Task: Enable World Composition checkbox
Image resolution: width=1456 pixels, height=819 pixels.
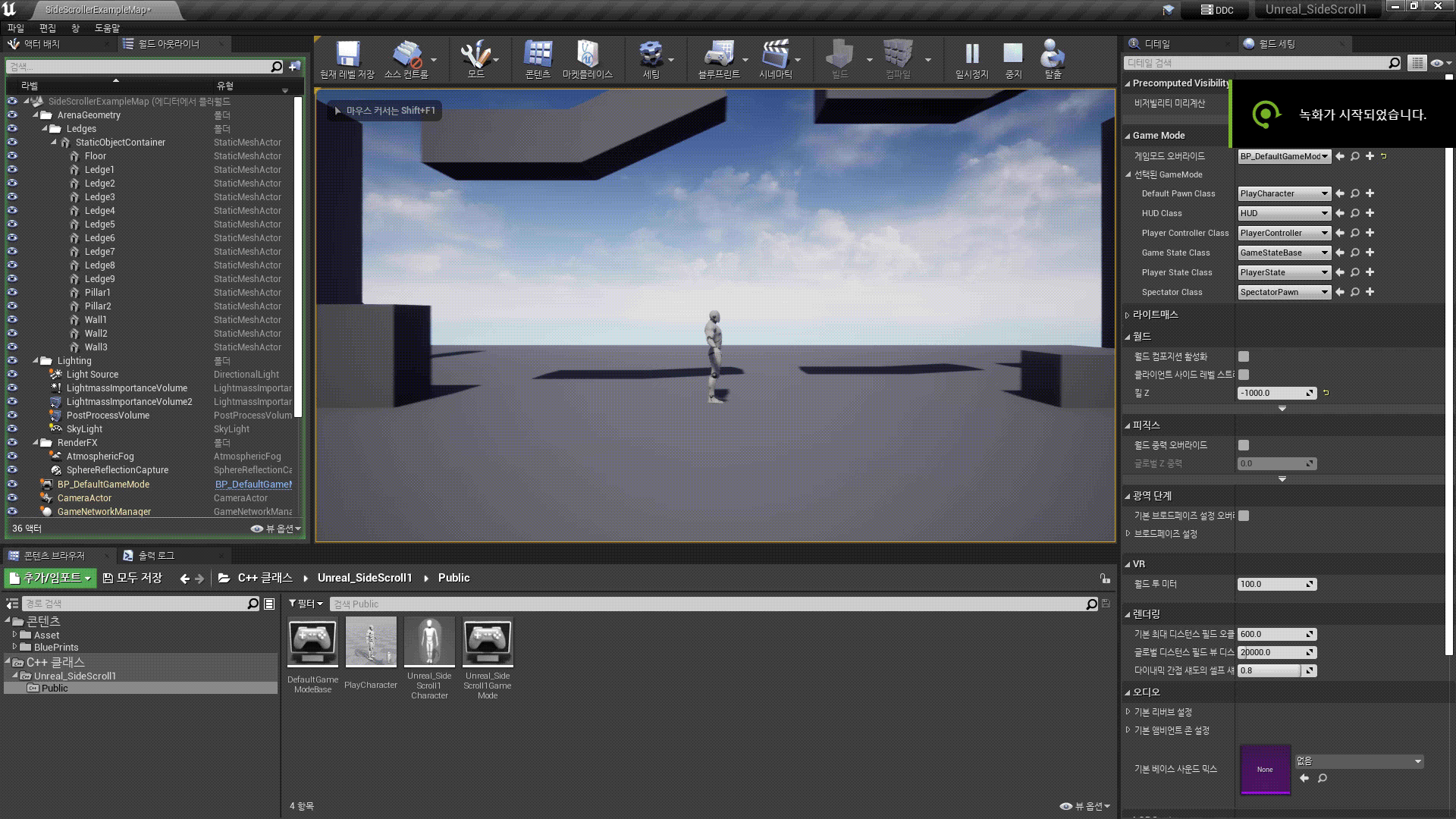Action: [1244, 356]
